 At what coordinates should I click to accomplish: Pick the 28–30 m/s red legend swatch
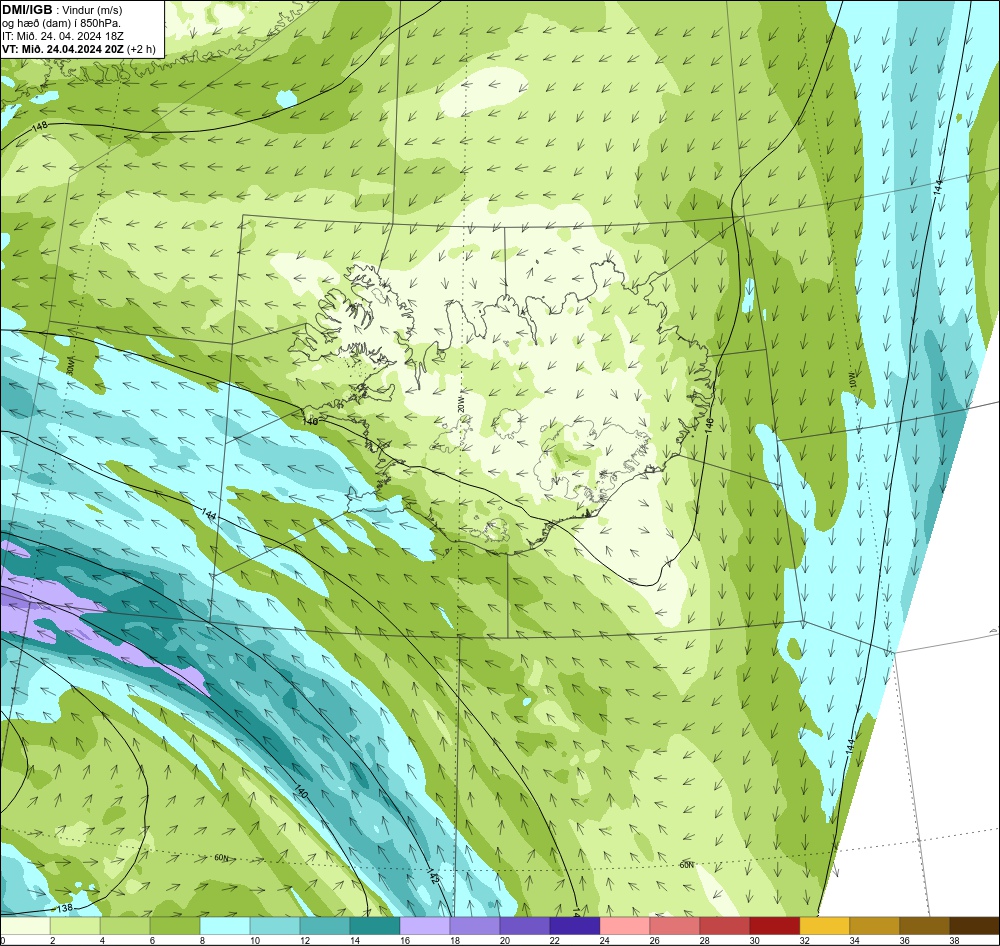(x=724, y=926)
